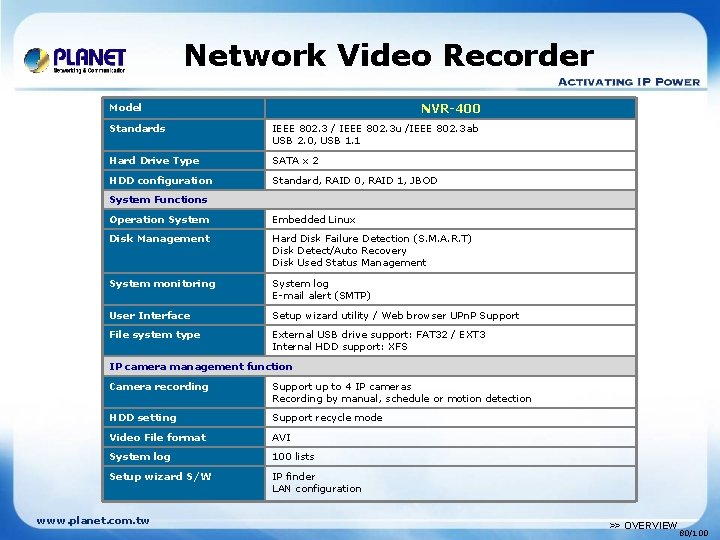Screen dimensions: 720x540
Task: Click Hard Disk Failure Detection (S.M.A.R.T) line
Action: pyautogui.click(x=371, y=238)
